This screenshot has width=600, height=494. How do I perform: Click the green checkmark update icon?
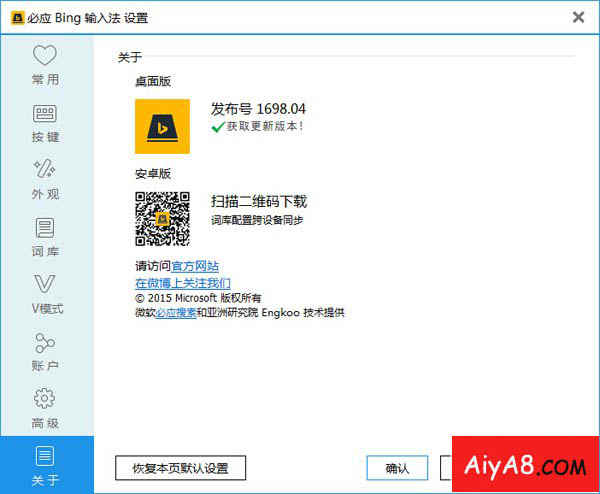[x=218, y=127]
